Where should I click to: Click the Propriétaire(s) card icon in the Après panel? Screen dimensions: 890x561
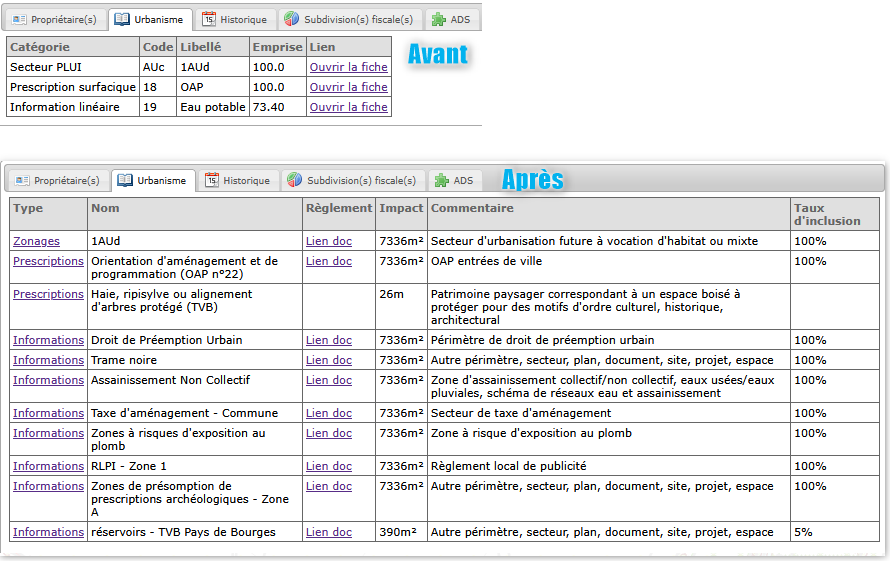point(22,181)
